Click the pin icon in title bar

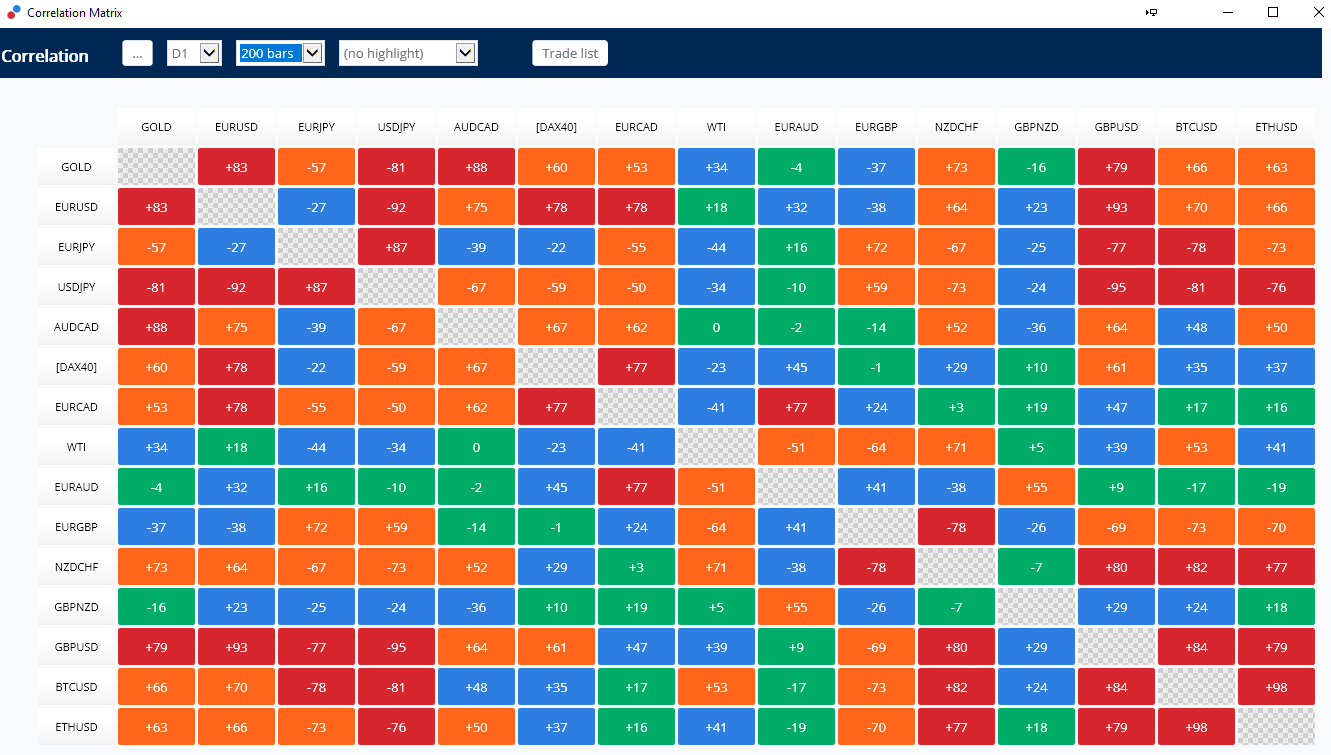pos(1151,12)
